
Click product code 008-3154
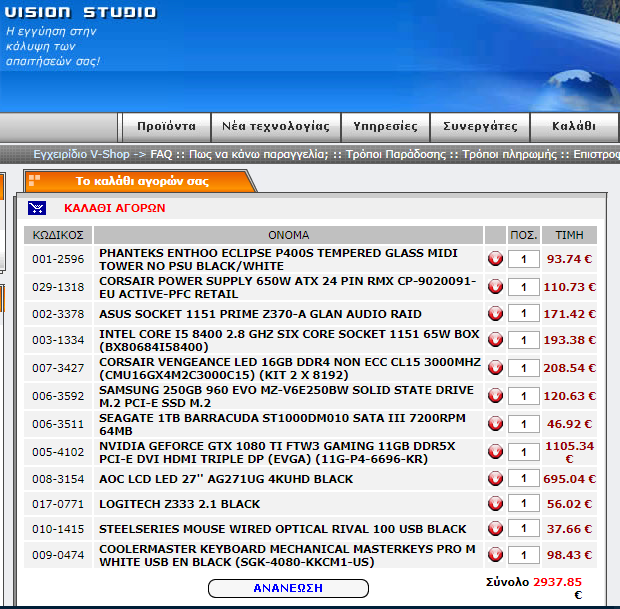58,479
